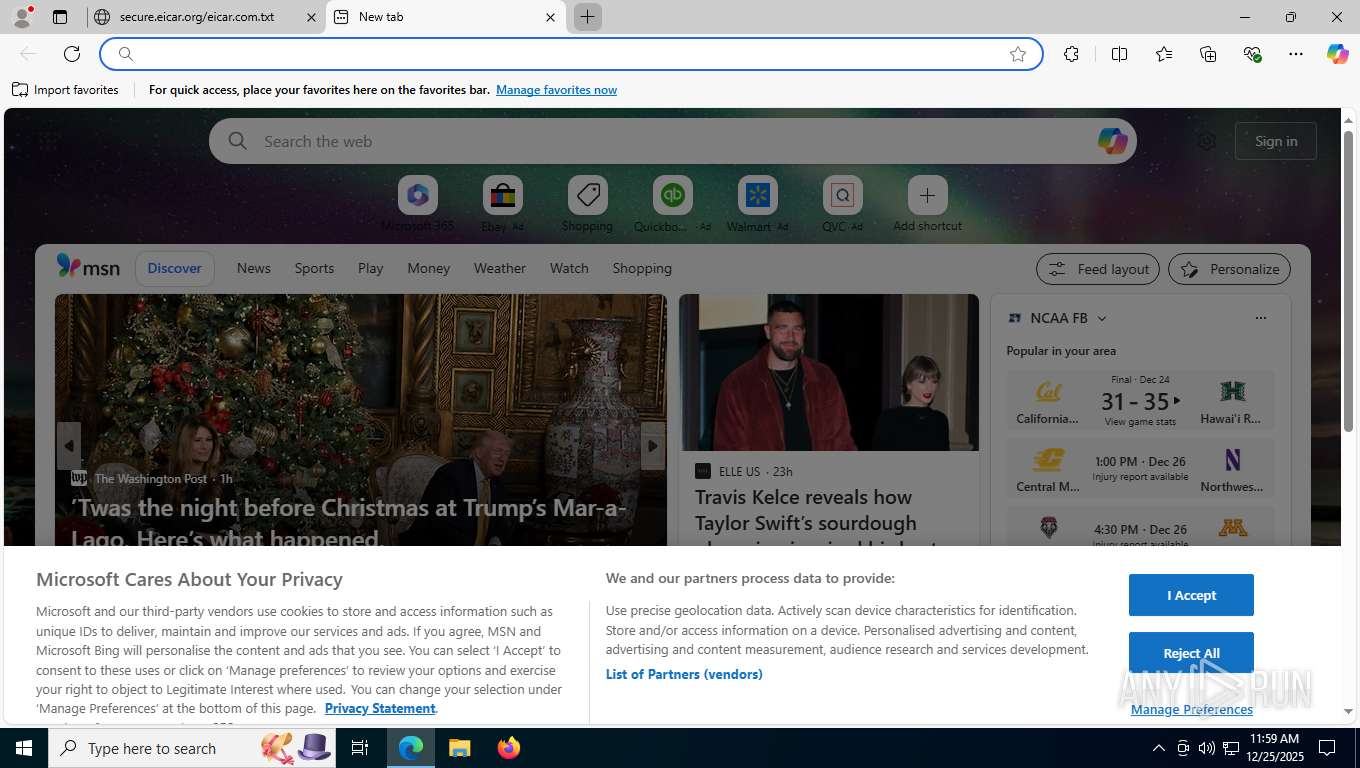Open the QuickBooks shortcut
Screen dimensions: 1360x768
(672, 204)
